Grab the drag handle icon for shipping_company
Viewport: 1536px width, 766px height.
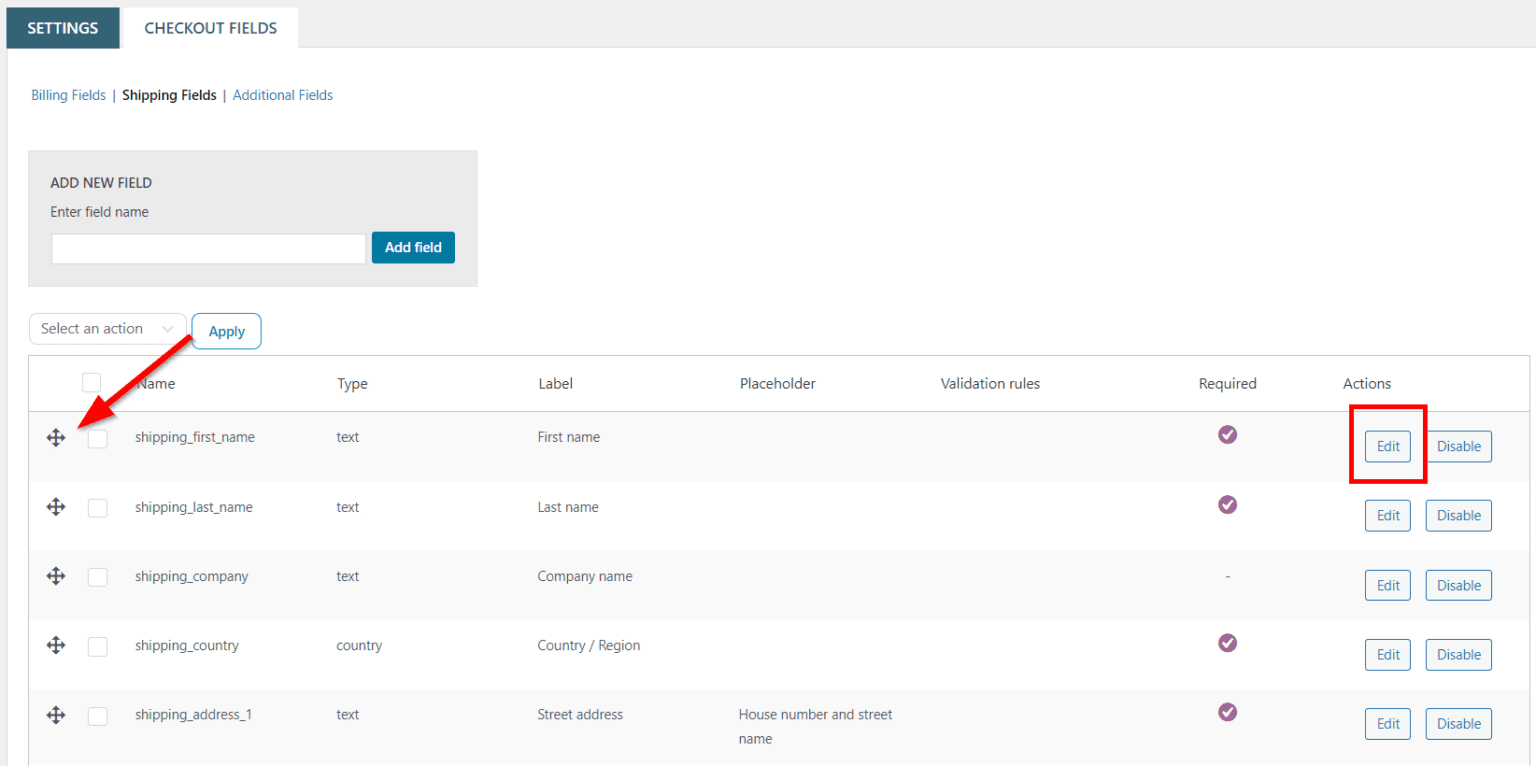click(56, 576)
